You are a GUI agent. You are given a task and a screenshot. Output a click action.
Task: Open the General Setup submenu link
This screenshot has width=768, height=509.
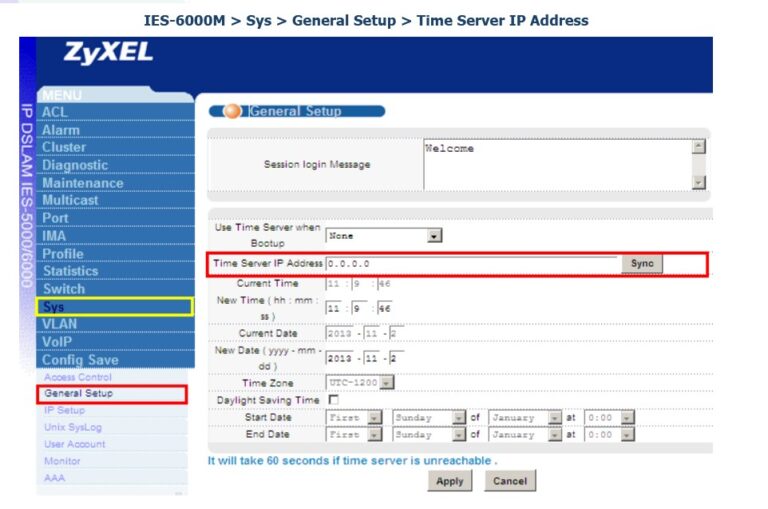[78, 393]
